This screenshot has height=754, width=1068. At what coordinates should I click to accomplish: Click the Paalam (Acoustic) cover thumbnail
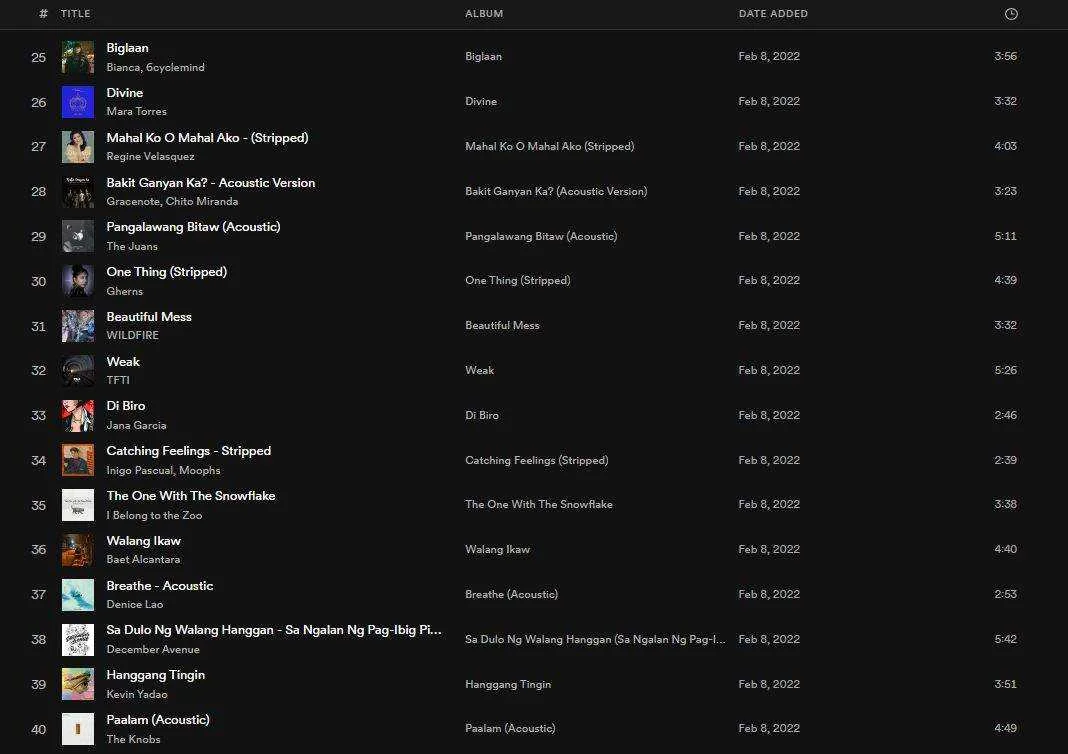coord(78,729)
